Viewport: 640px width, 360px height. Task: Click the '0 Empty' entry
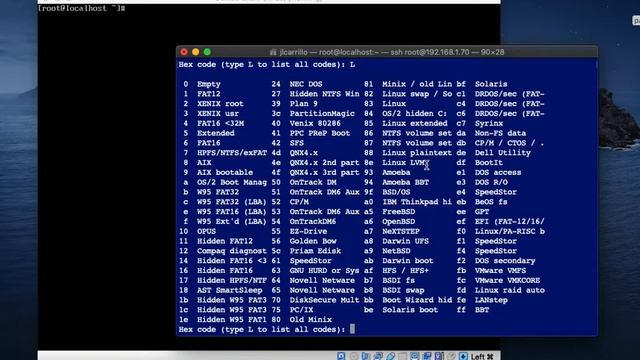coord(202,84)
